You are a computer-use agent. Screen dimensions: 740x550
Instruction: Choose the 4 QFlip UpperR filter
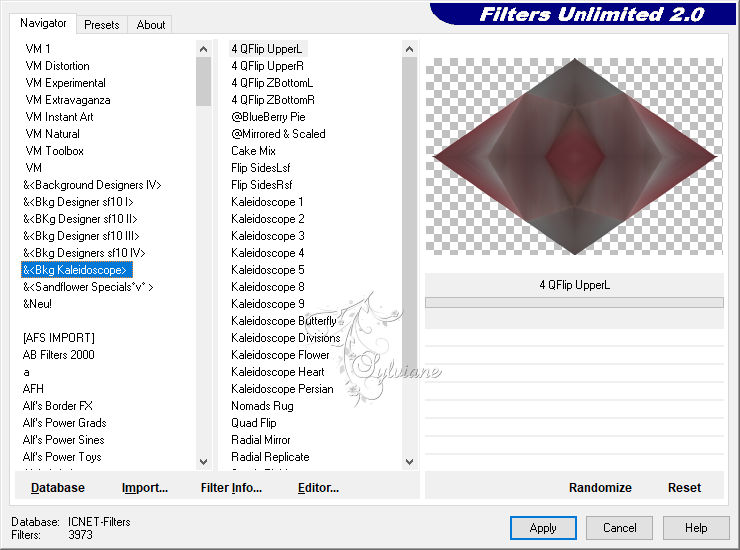tap(268, 66)
